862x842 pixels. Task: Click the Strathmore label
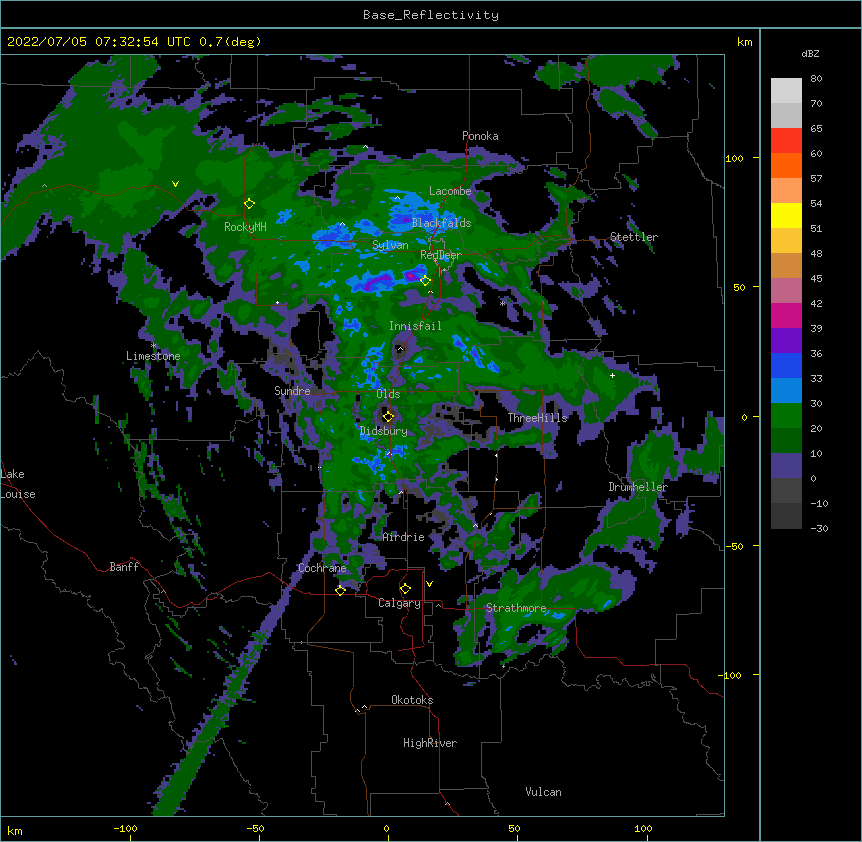click(x=516, y=608)
